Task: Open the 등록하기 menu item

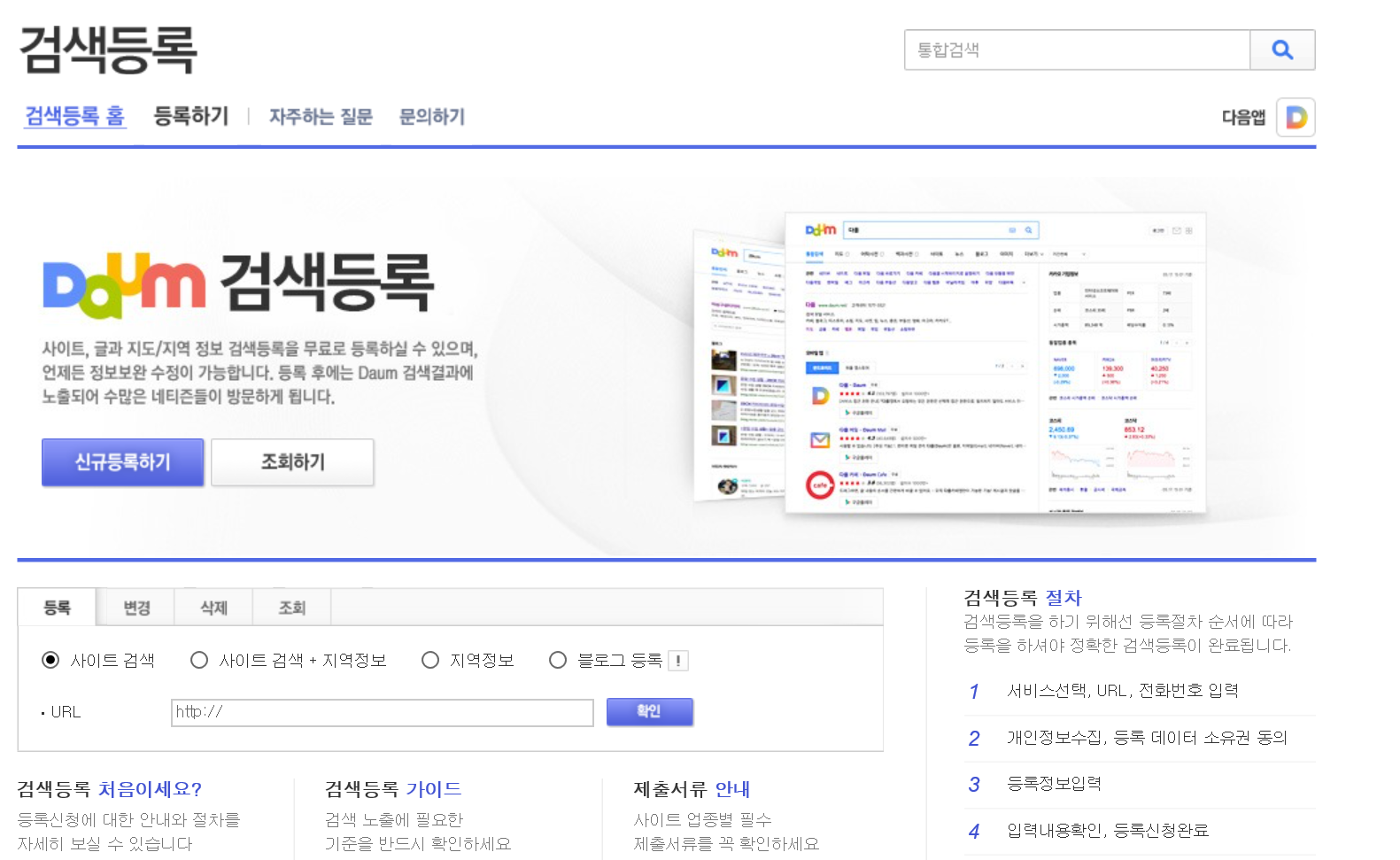Action: pyautogui.click(x=191, y=116)
